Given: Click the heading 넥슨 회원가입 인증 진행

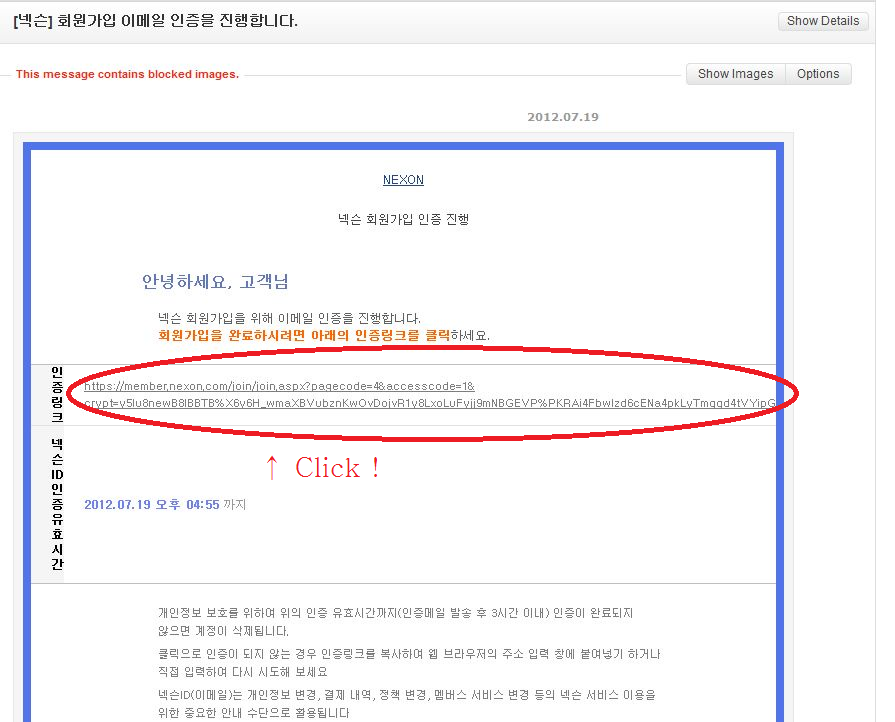Looking at the screenshot, I should [403, 219].
